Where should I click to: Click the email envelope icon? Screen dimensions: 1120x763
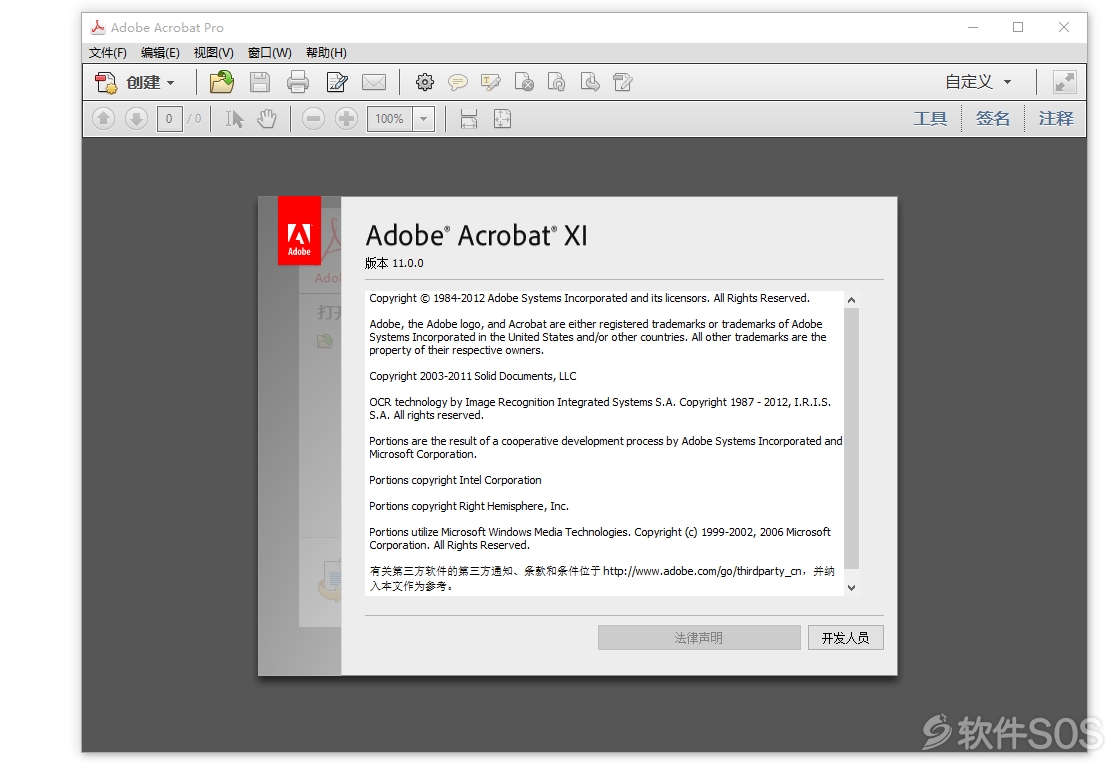374,82
